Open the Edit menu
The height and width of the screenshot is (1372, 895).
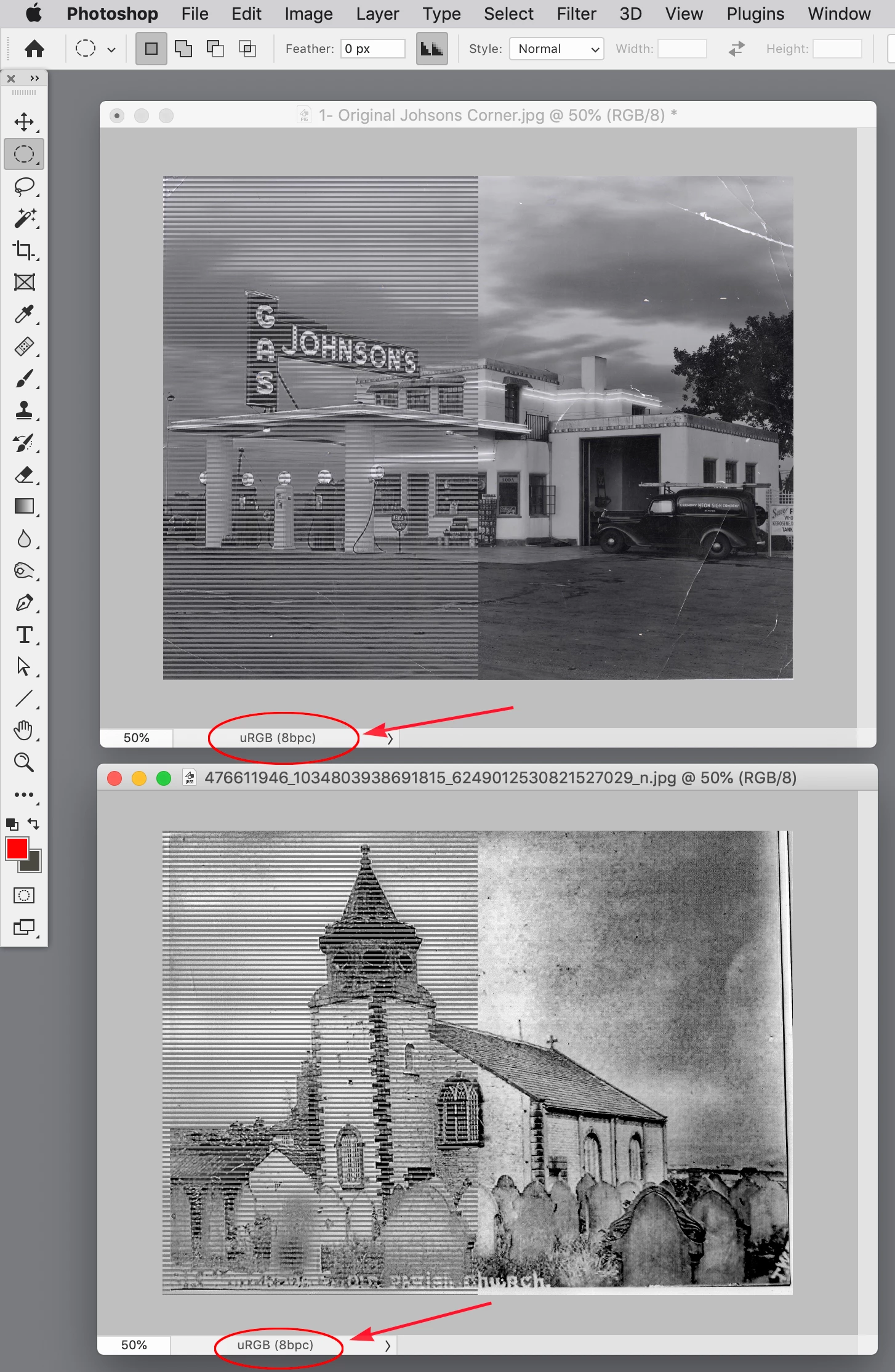point(246,14)
